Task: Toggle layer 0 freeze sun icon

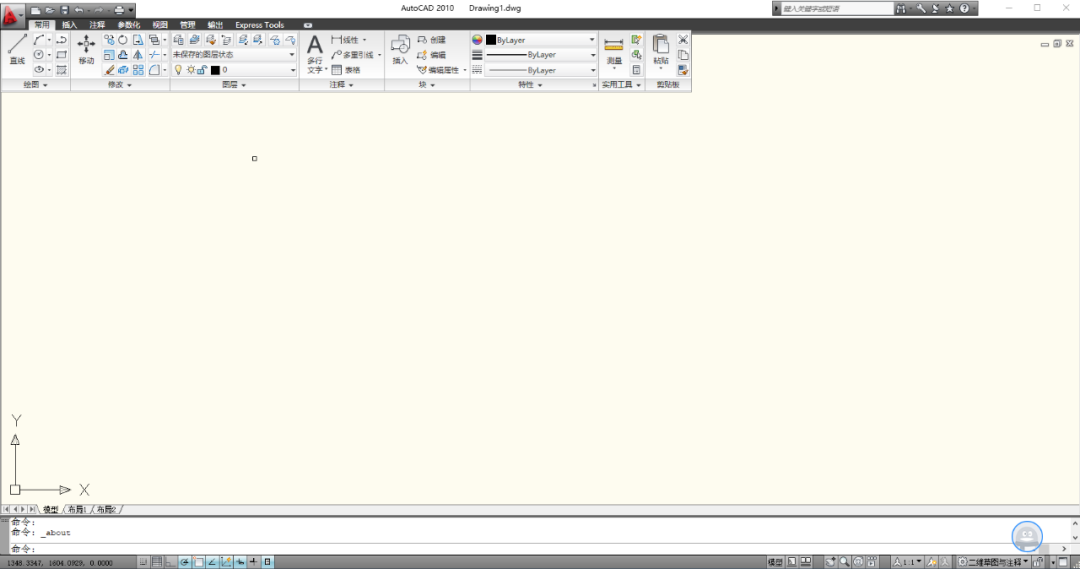Action: (191, 70)
